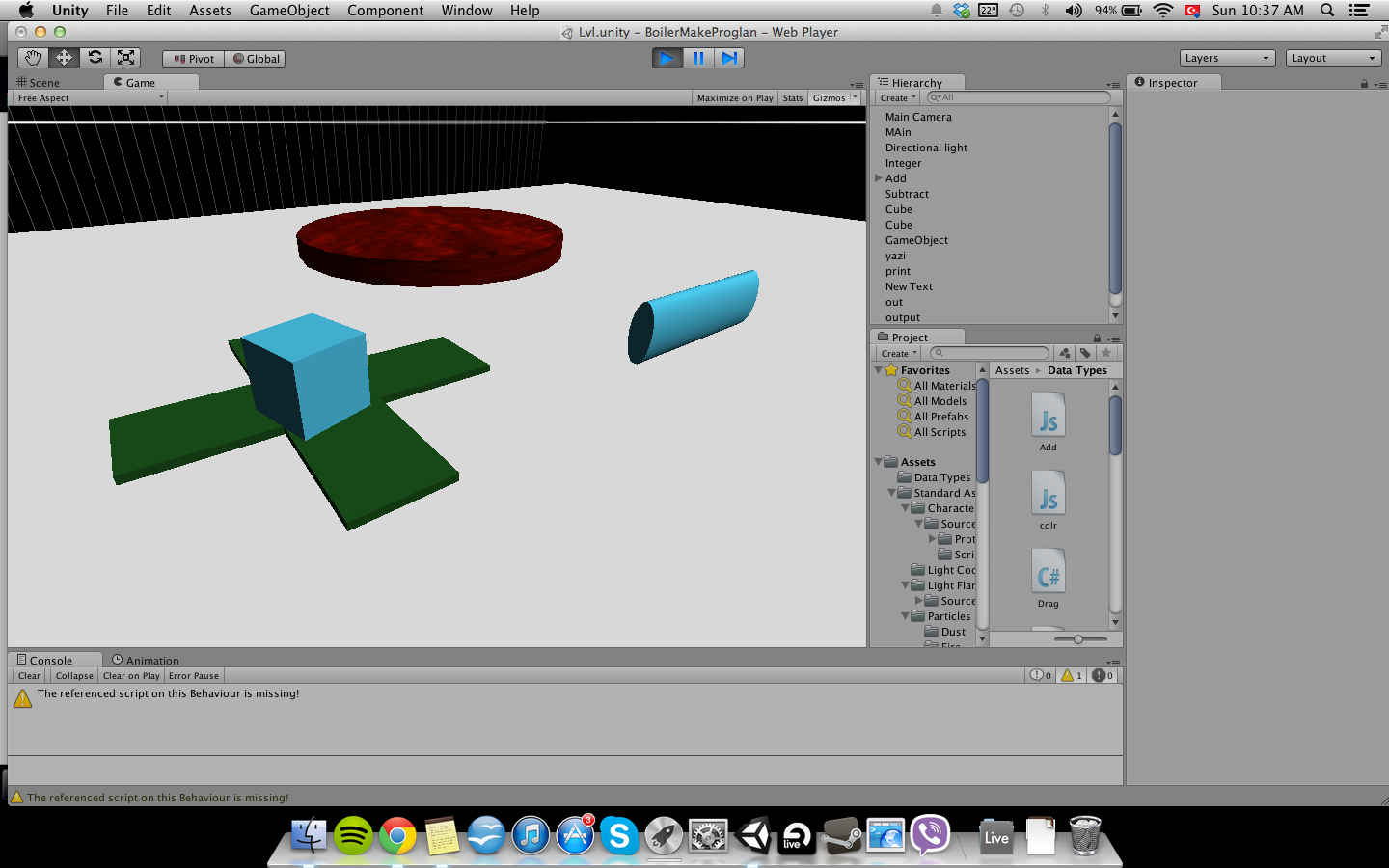The width and height of the screenshot is (1389, 868).
Task: Toggle the info messages count filter
Action: coord(1041,676)
